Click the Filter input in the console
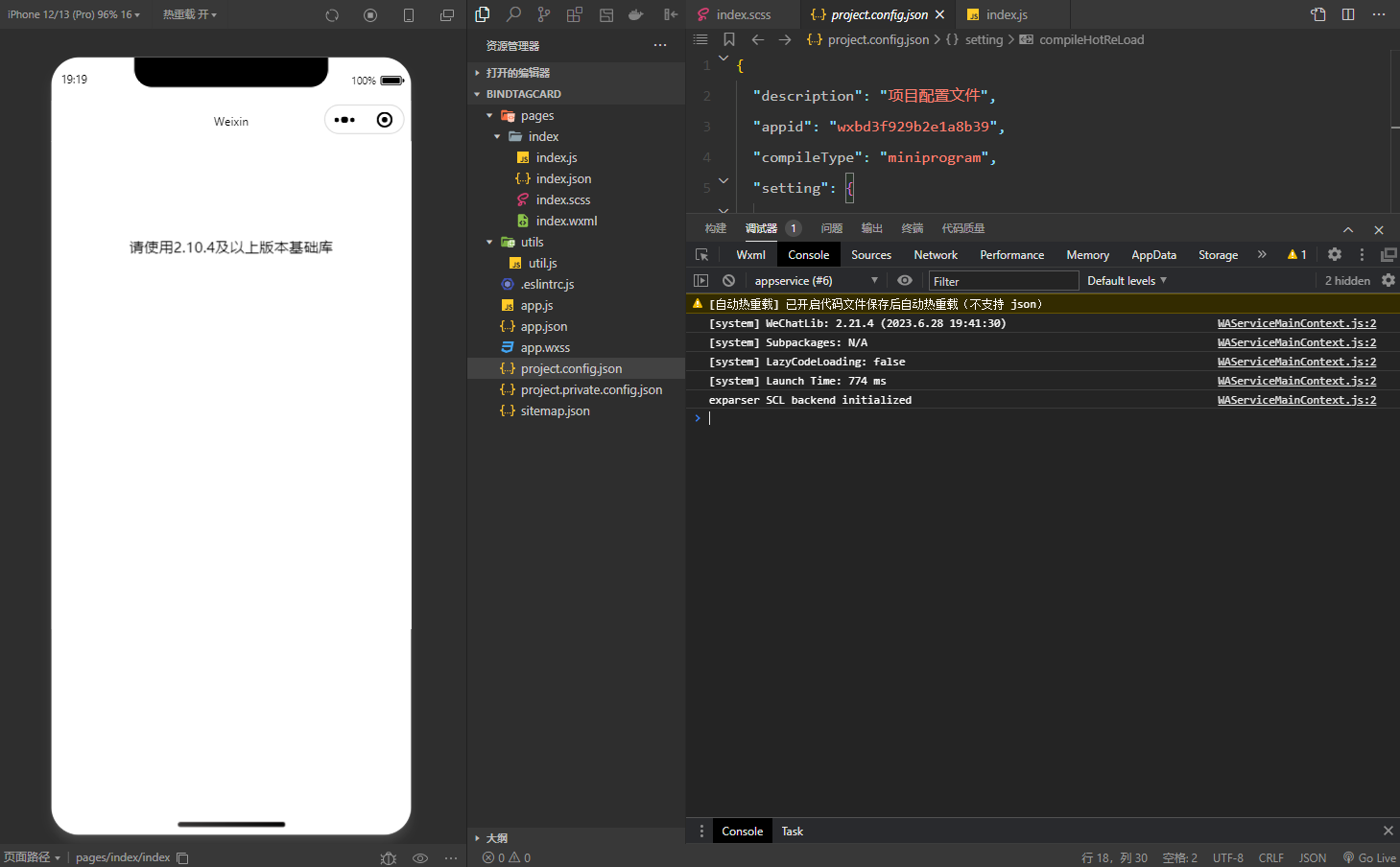The height and width of the screenshot is (867, 1400). click(x=1003, y=281)
